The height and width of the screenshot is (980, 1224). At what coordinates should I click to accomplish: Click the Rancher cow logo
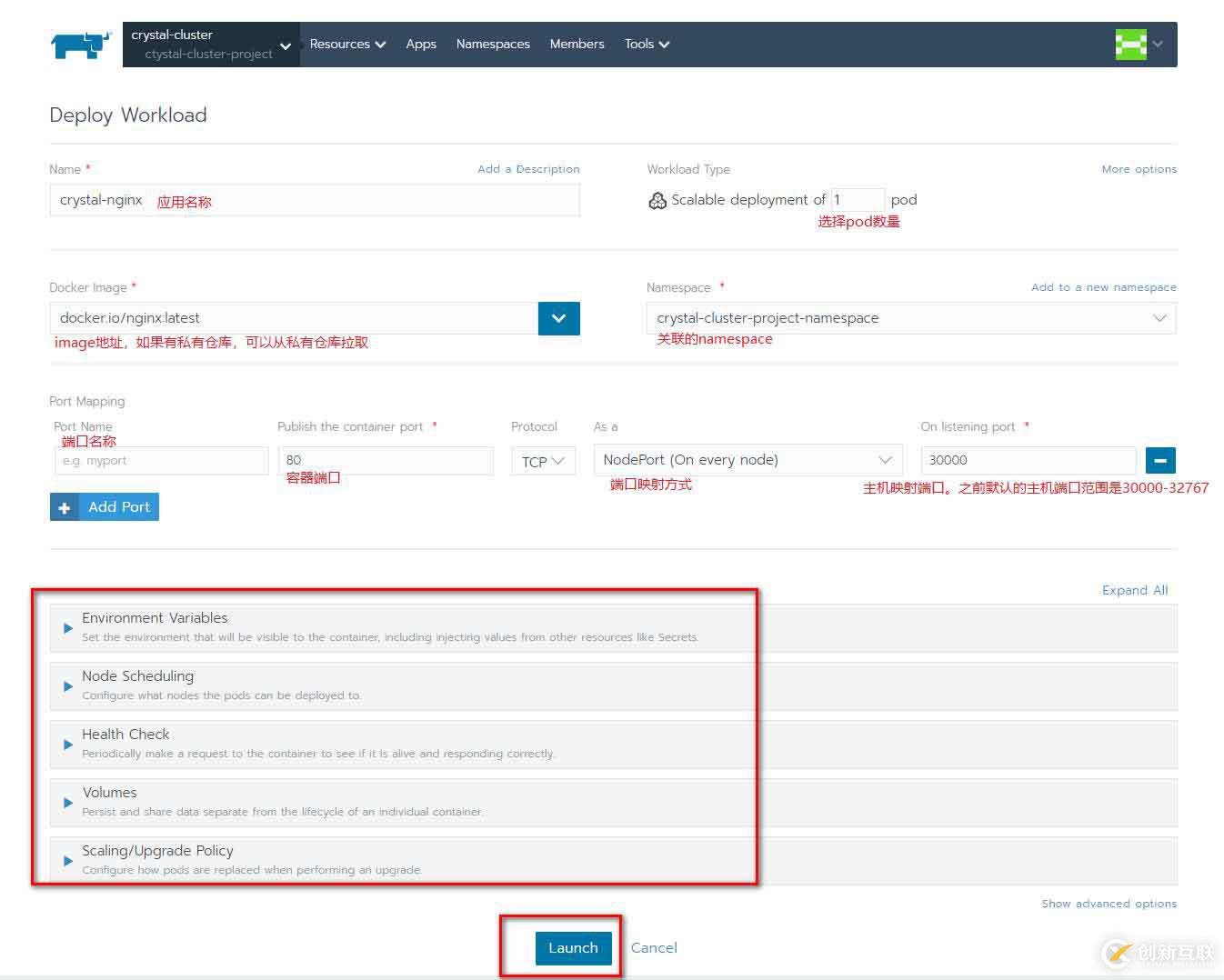coord(82,45)
